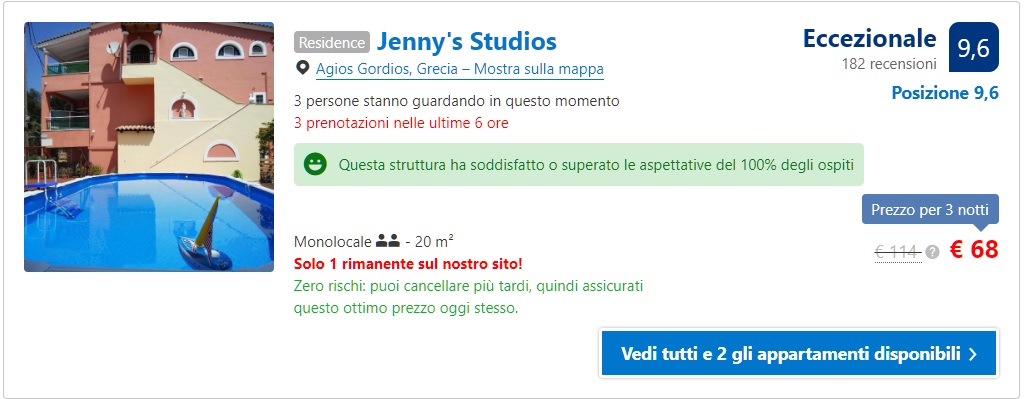1025x399 pixels.
Task: Click the Posizione 9,6 location score
Action: [945, 93]
